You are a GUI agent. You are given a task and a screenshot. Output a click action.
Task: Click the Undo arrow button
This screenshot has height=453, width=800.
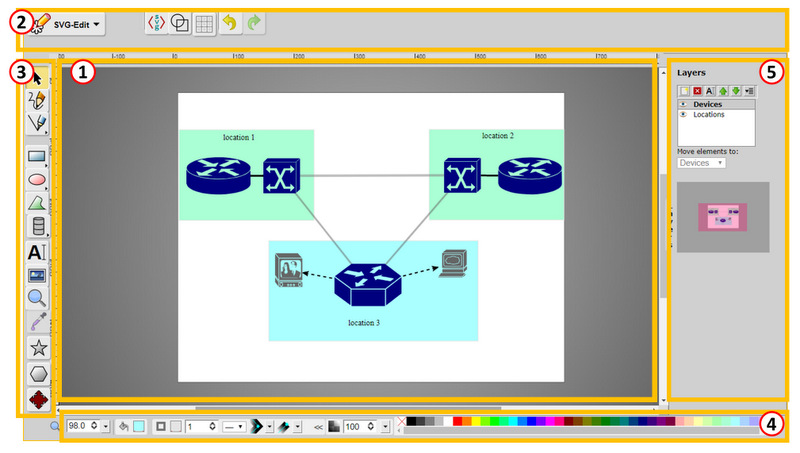[230, 22]
